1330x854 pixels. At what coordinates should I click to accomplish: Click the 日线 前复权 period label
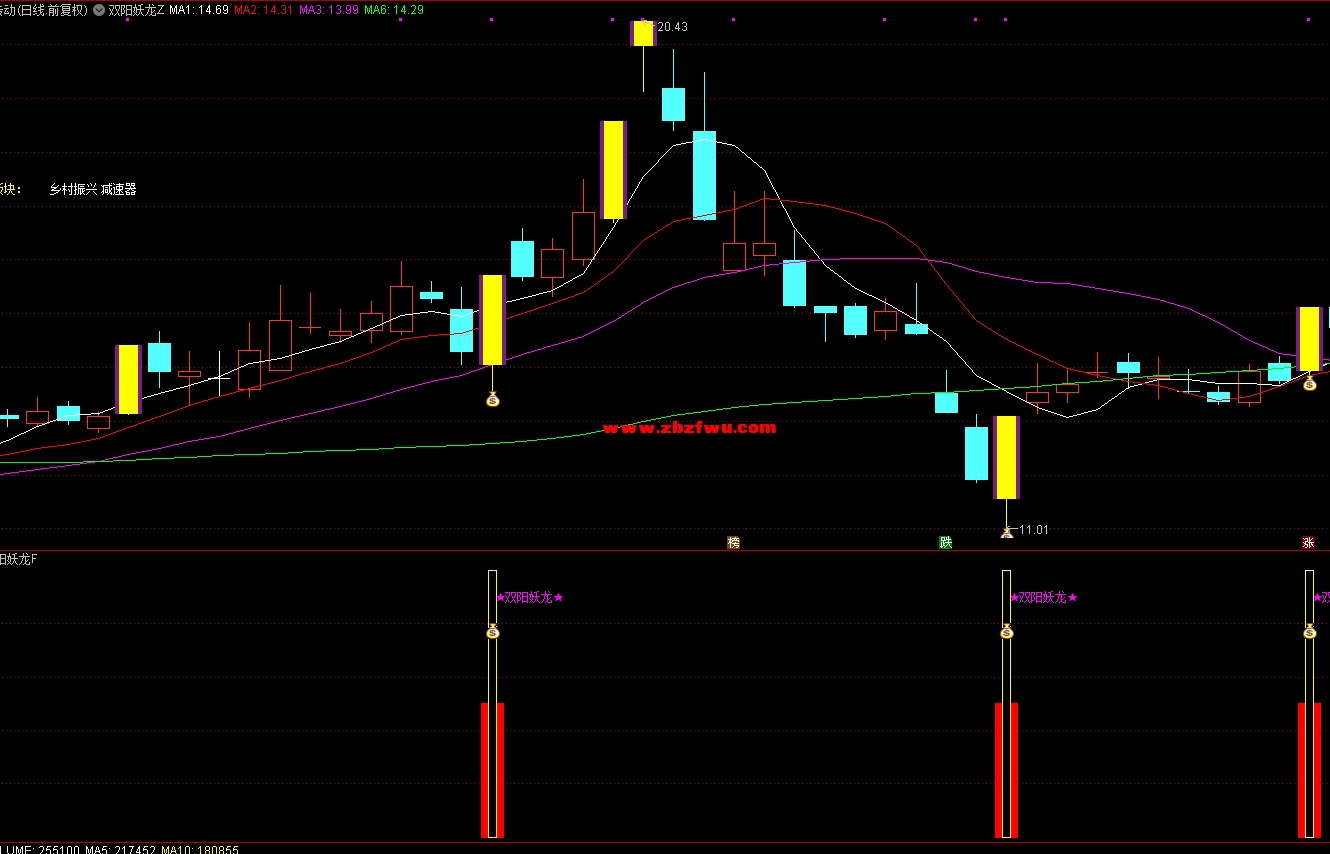point(54,10)
